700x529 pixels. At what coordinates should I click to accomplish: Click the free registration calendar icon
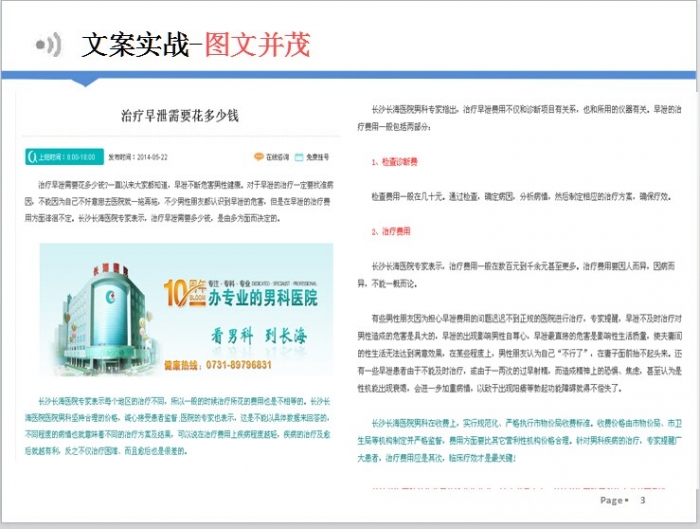(x=299, y=157)
